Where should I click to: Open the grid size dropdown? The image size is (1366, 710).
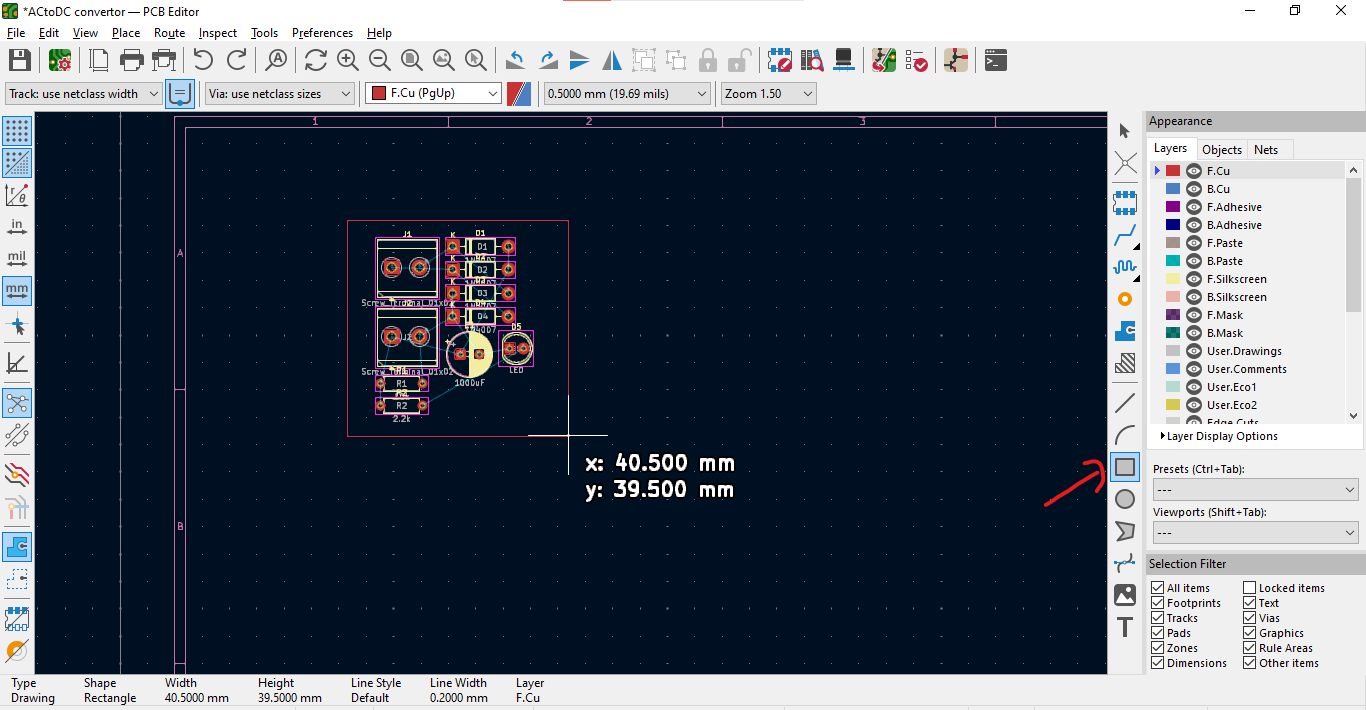626,93
